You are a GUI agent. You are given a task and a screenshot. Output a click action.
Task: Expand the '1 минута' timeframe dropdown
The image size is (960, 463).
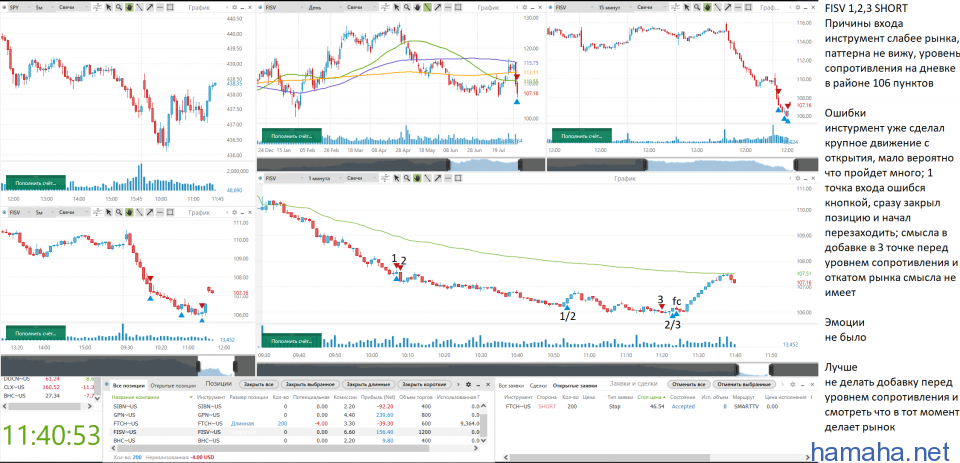tap(322, 178)
